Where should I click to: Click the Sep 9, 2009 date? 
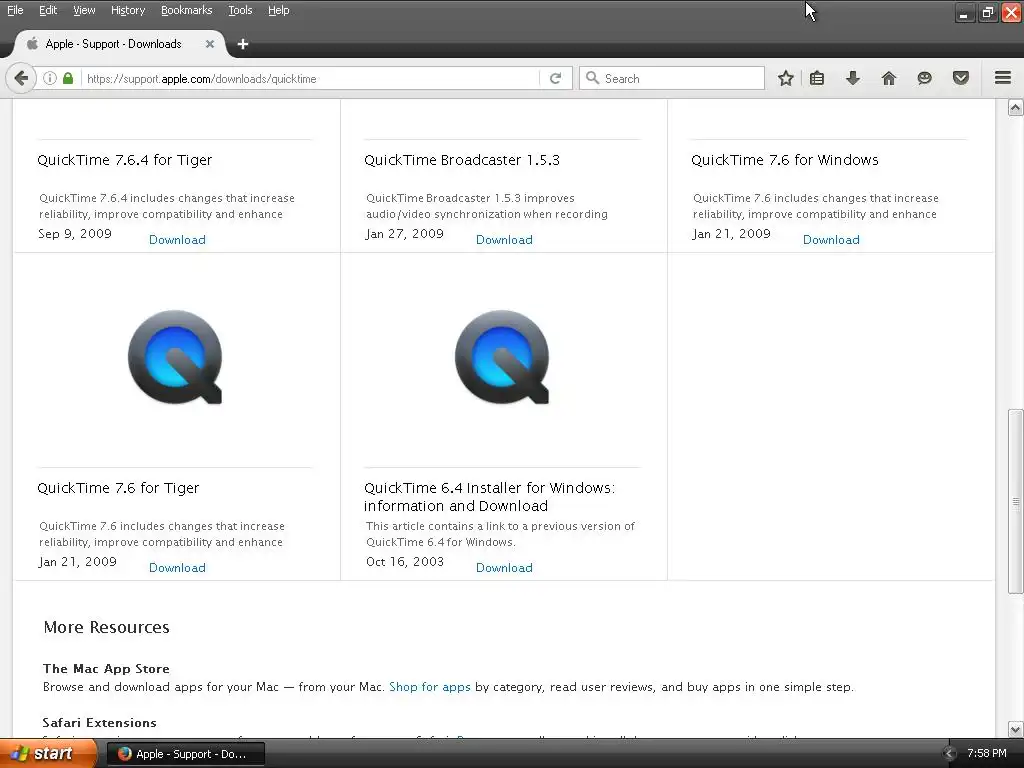[x=75, y=234]
